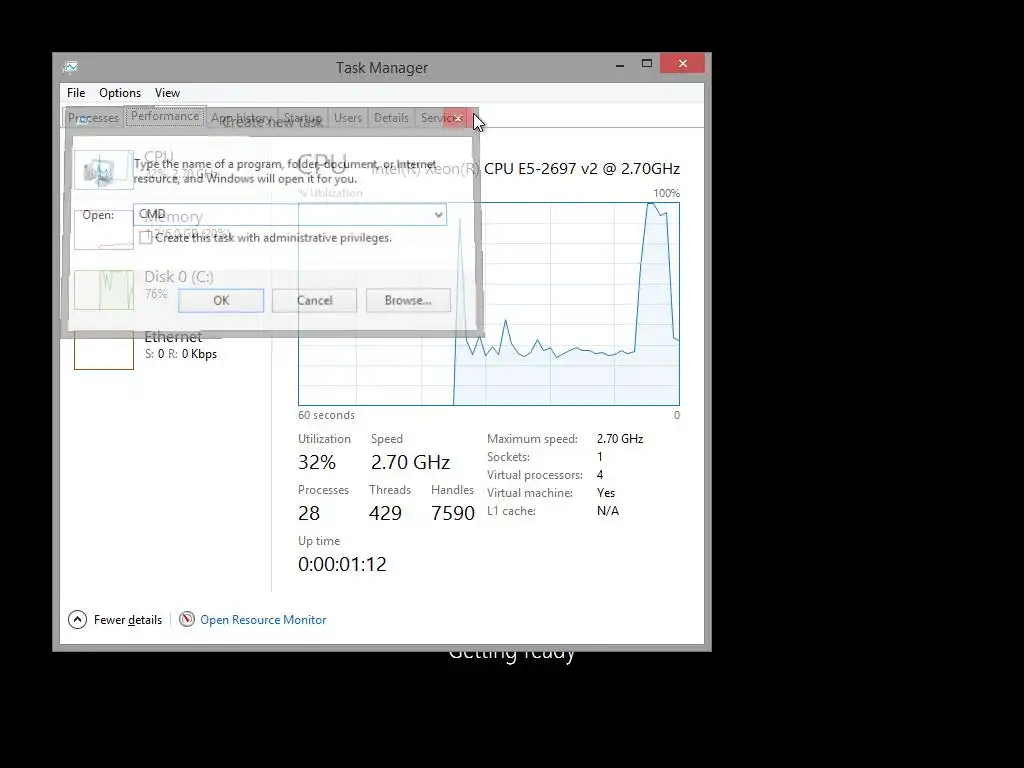Open the View menu
Image resolution: width=1024 pixels, height=768 pixels.
click(167, 93)
